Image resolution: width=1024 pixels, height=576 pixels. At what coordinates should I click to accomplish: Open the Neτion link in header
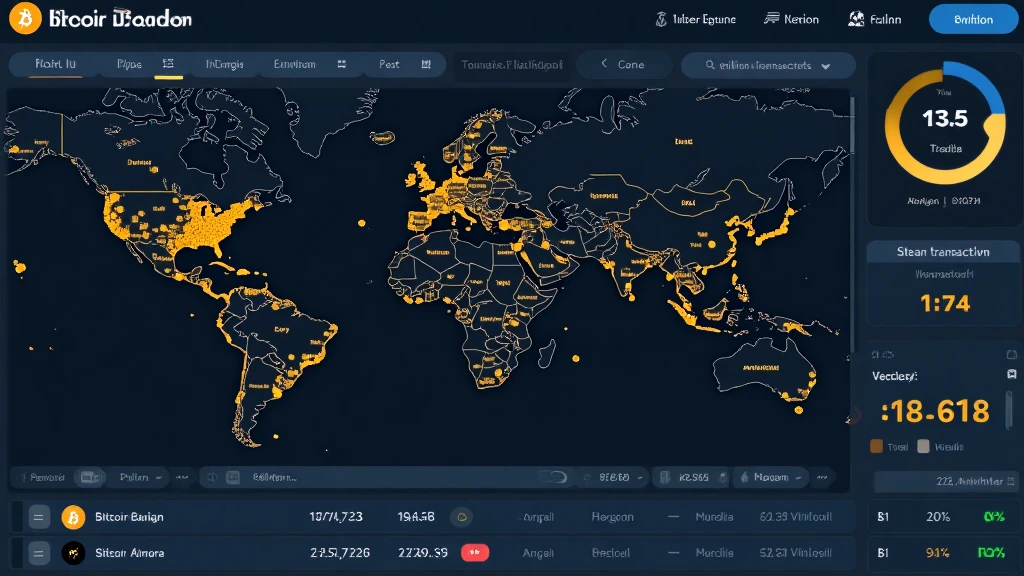801,20
